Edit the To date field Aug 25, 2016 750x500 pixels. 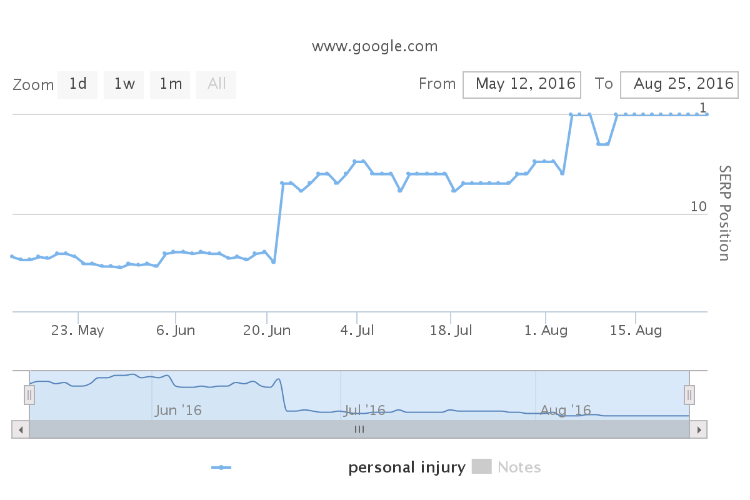pyautogui.click(x=679, y=85)
